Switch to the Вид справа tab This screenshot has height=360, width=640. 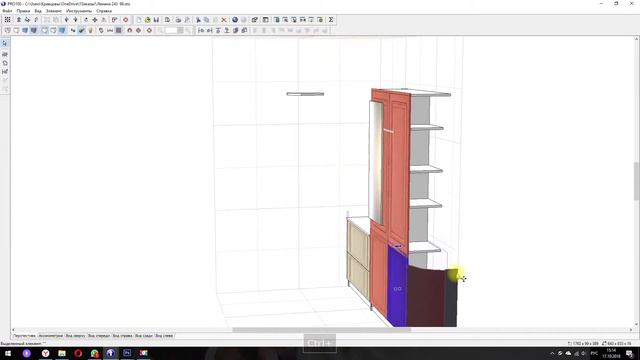point(122,336)
